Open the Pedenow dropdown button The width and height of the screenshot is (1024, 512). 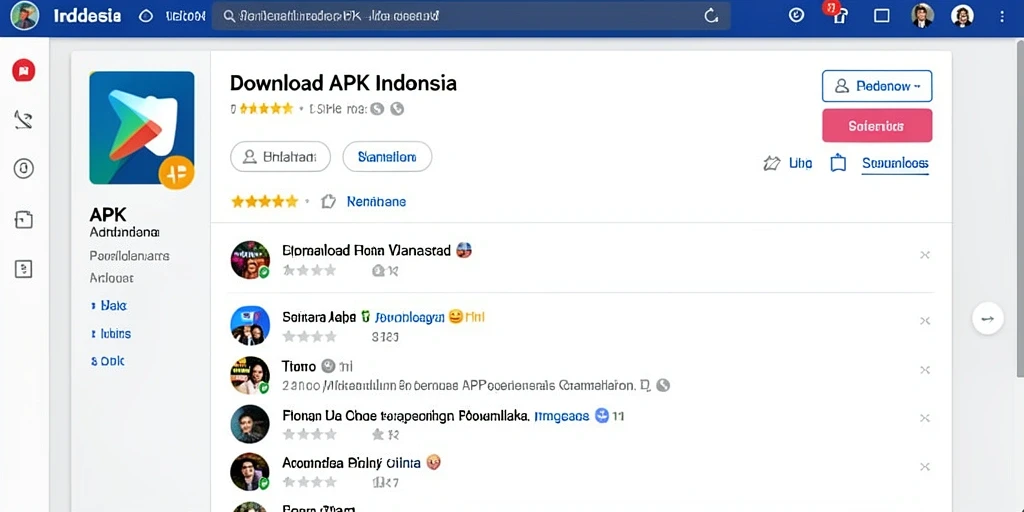[x=877, y=86]
